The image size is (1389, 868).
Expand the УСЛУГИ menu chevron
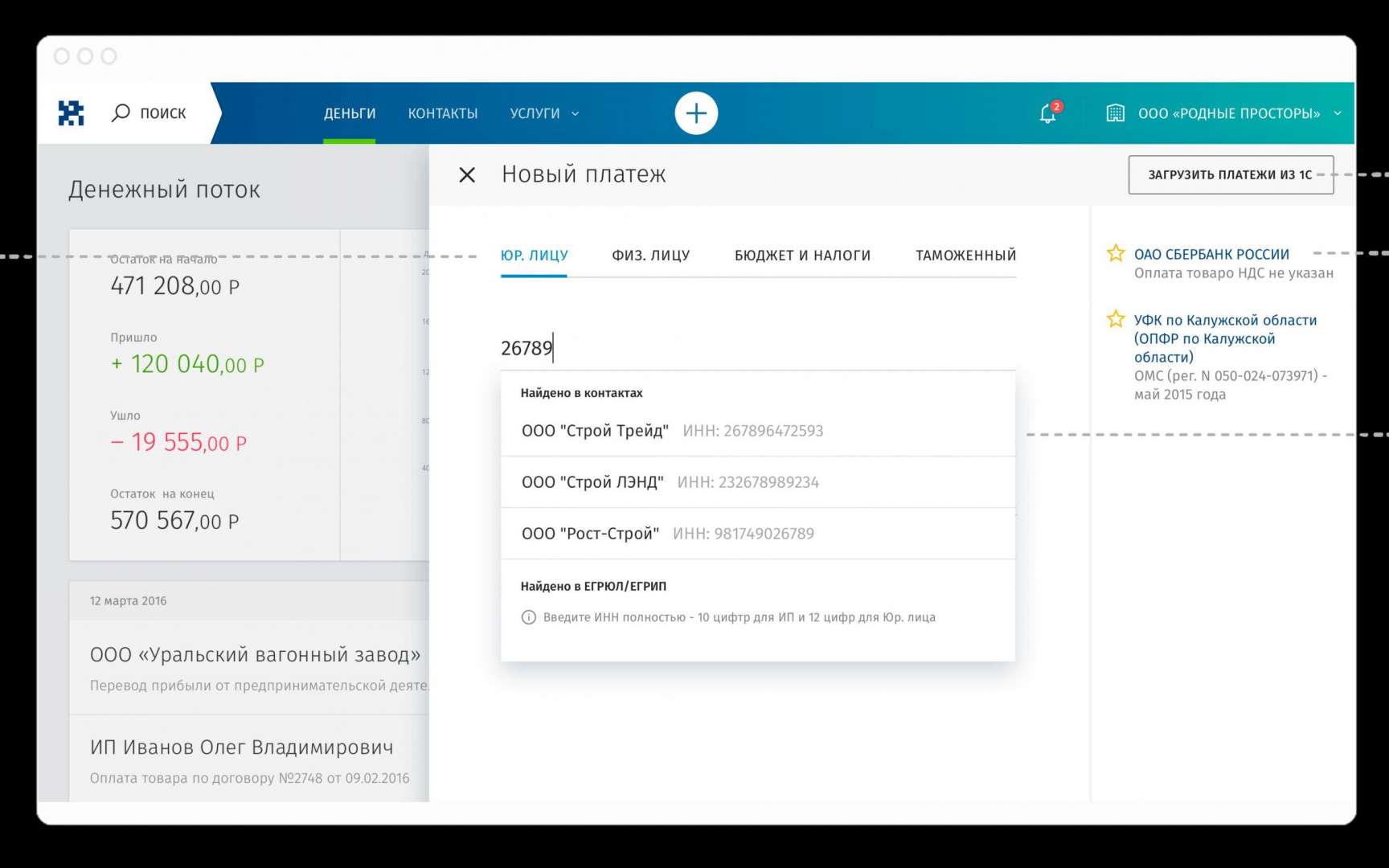575,114
